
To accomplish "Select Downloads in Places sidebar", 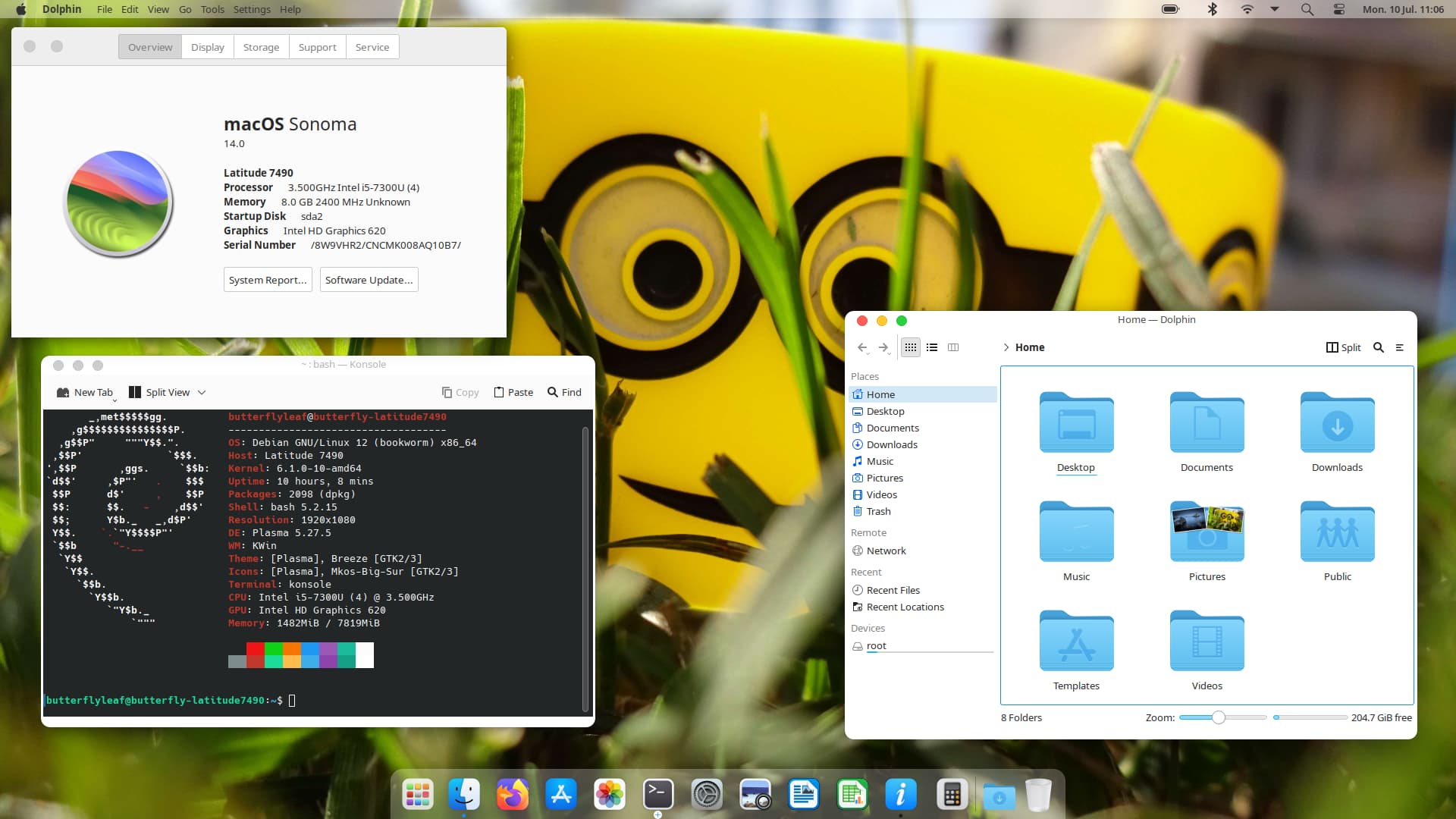I will tap(922, 444).
